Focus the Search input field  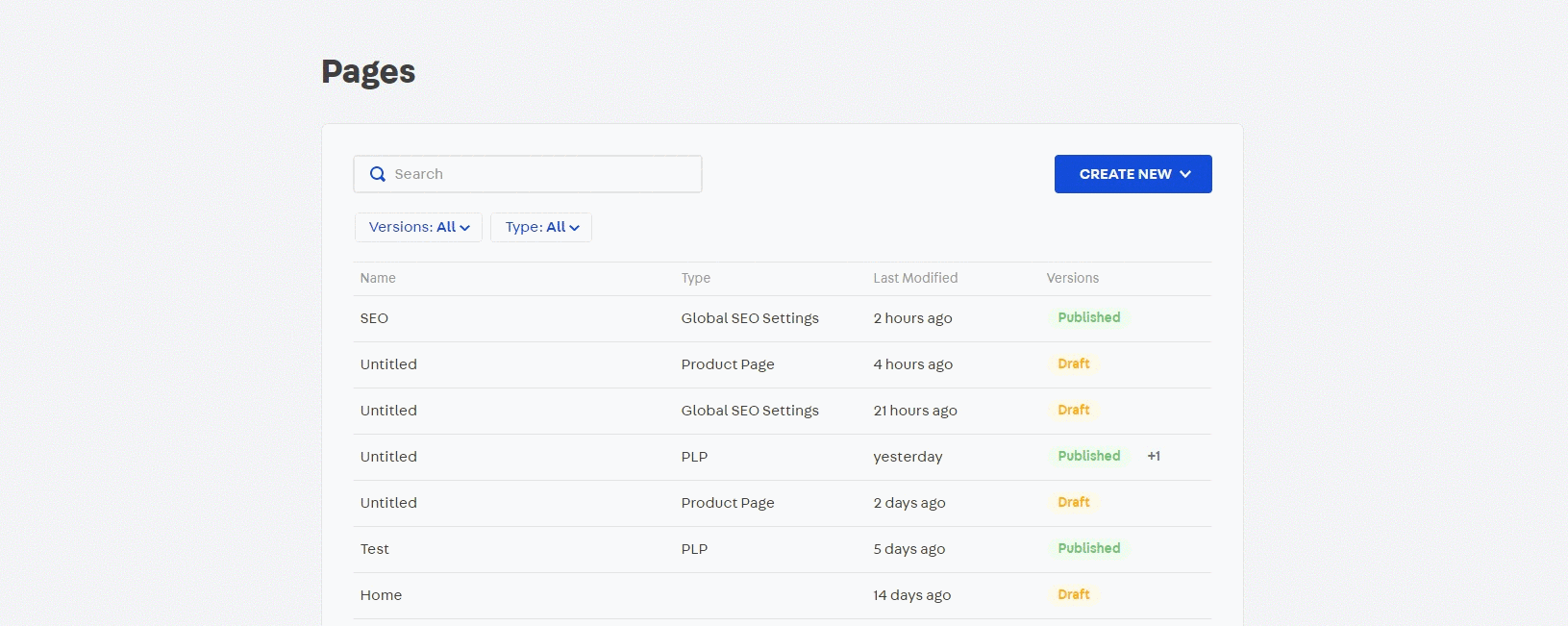point(538,174)
